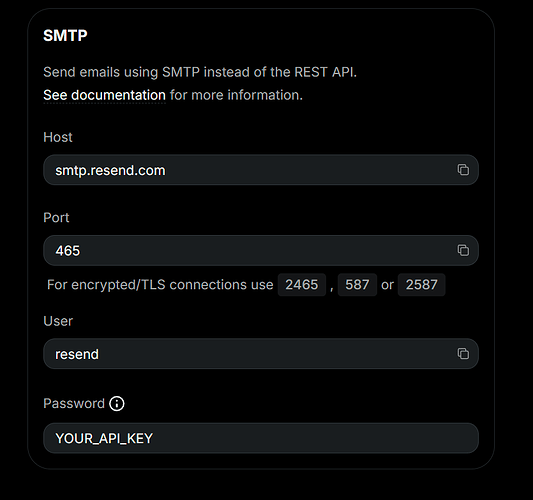533x500 pixels.
Task: Select the Port field showing 465
Action: click(261, 251)
